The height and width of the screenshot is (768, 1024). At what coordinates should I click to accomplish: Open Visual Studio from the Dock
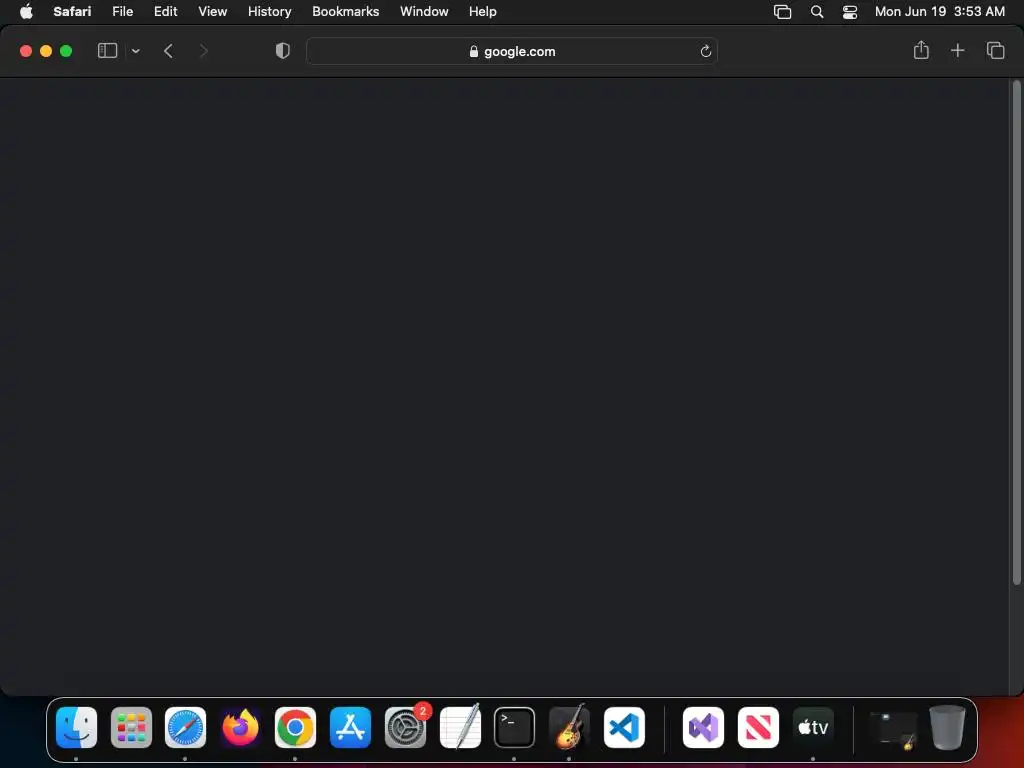click(703, 727)
